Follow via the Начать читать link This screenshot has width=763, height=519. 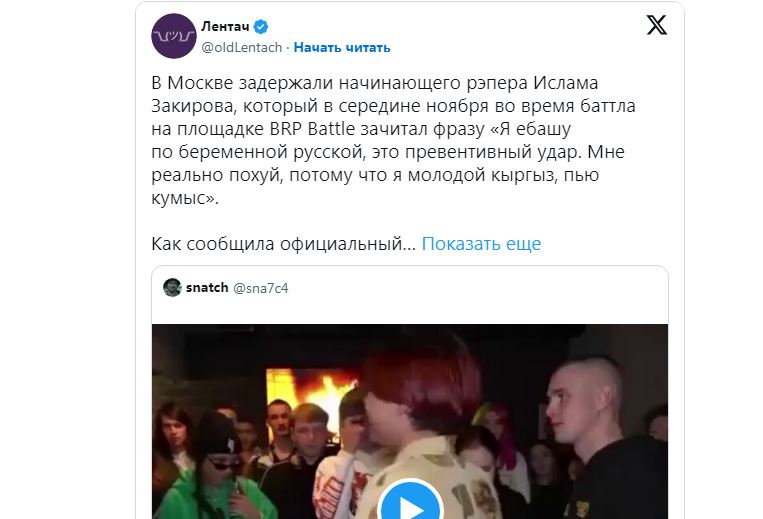coord(342,47)
